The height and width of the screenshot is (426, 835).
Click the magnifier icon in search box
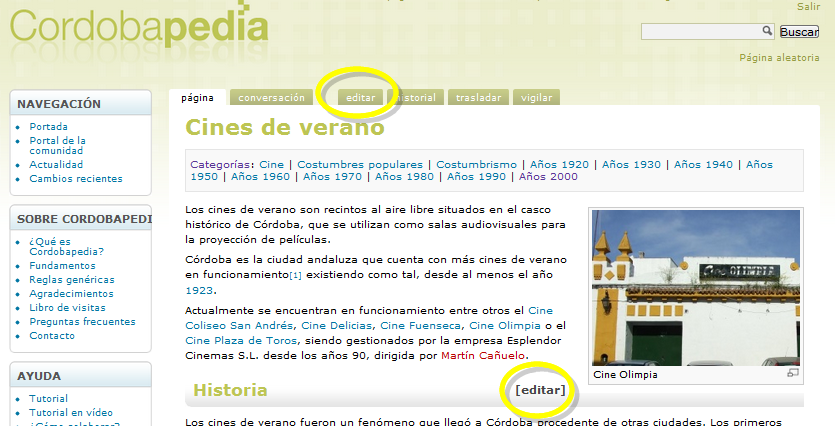[x=767, y=30]
